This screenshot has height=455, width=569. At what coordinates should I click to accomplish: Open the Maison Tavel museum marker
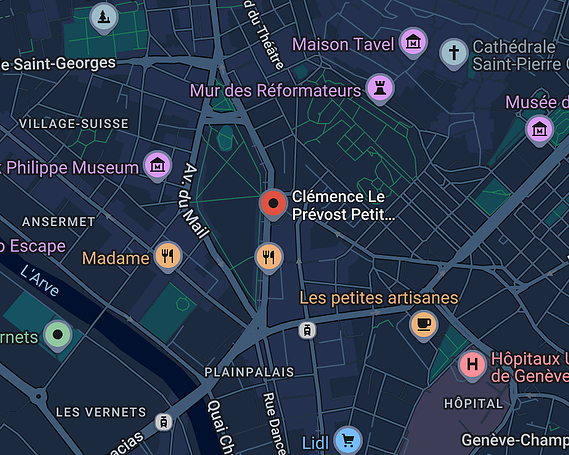tap(413, 43)
